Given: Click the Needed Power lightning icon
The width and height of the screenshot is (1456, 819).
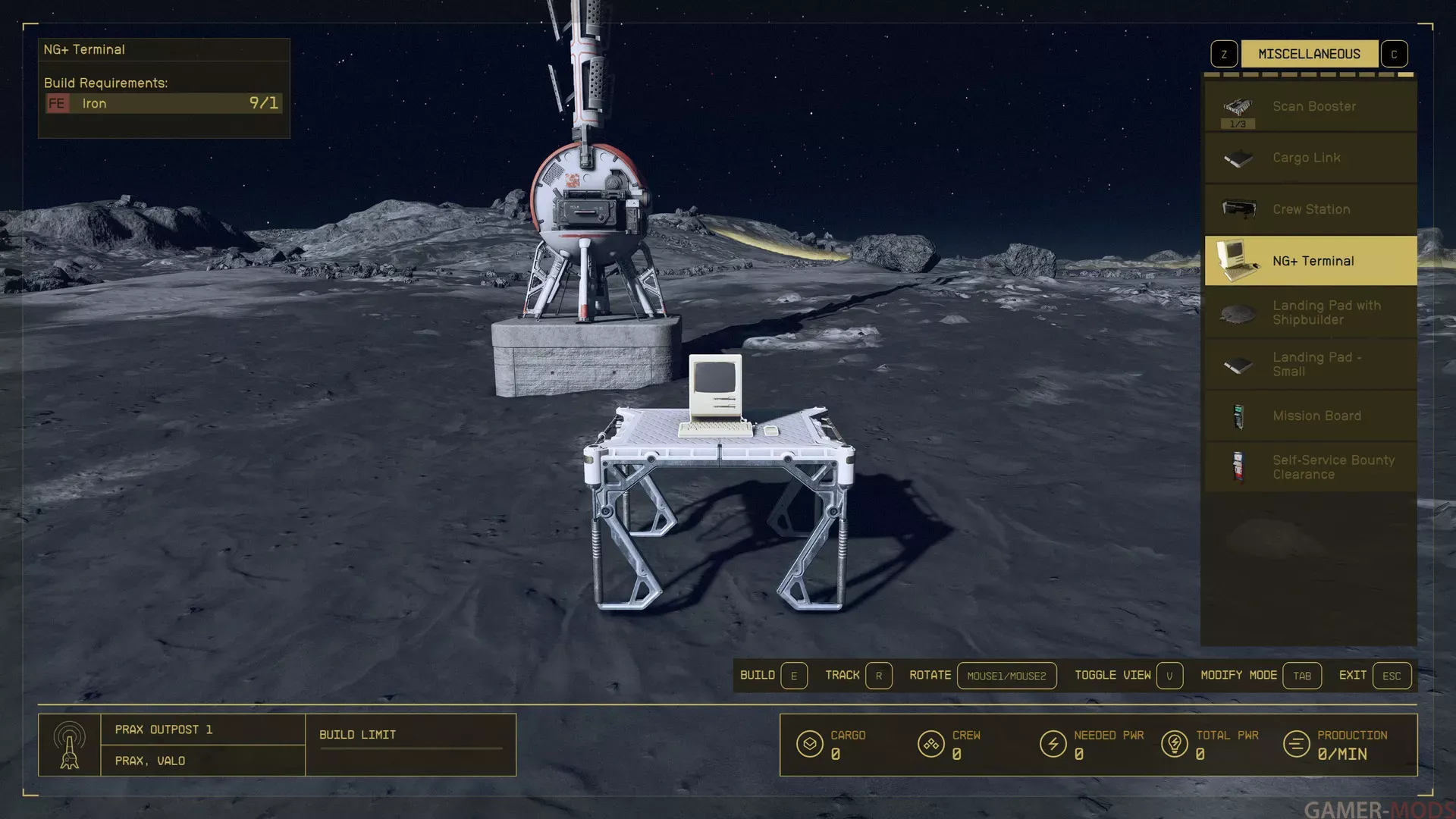Looking at the screenshot, I should [1053, 745].
